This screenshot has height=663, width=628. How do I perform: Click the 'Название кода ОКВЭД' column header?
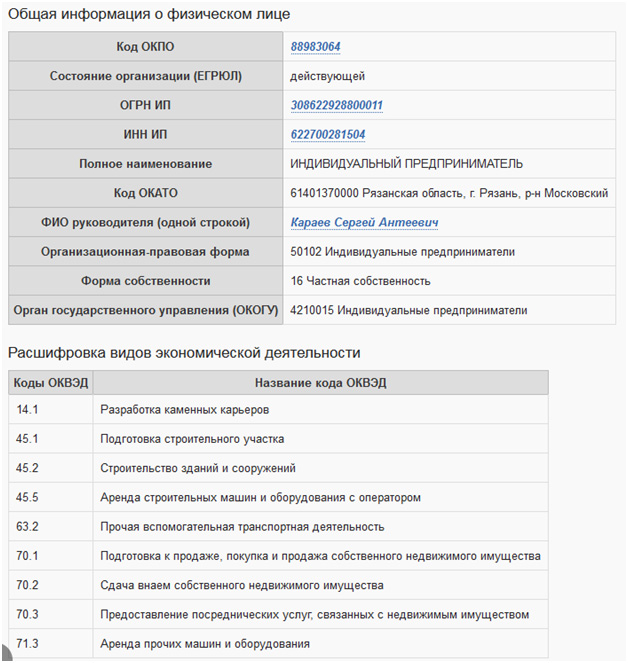point(320,382)
